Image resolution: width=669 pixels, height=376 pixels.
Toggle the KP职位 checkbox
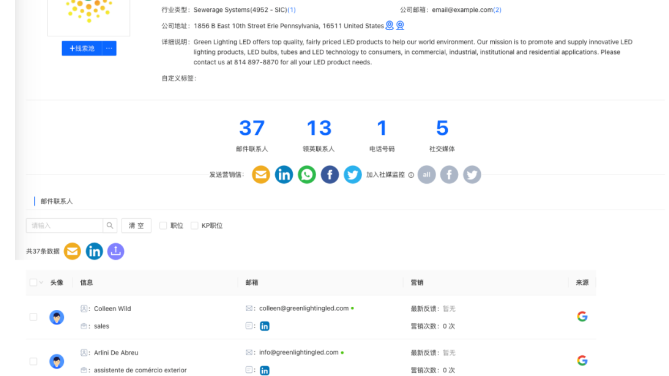pos(195,225)
